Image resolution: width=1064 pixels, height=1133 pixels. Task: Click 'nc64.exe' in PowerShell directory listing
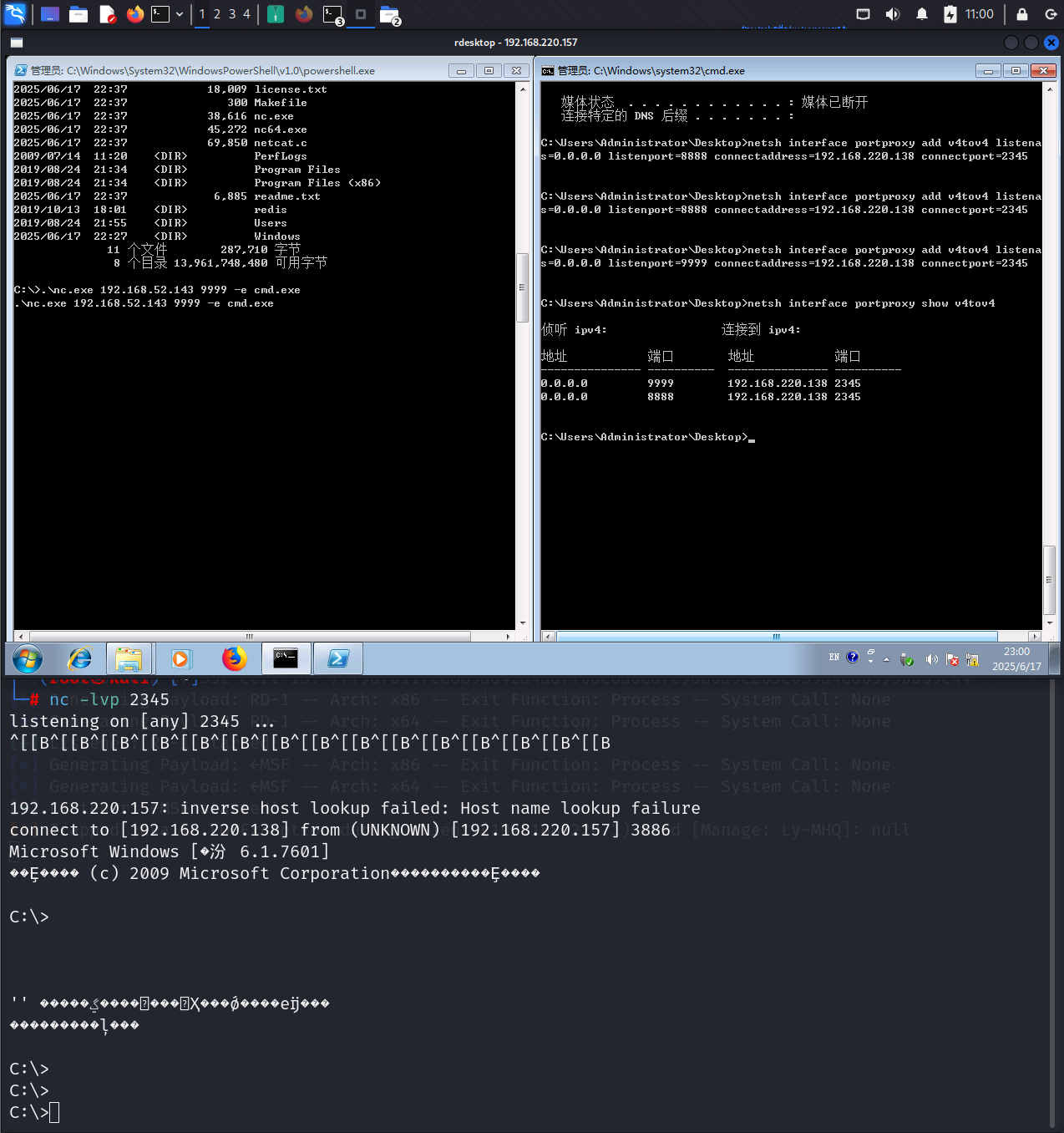pos(281,130)
